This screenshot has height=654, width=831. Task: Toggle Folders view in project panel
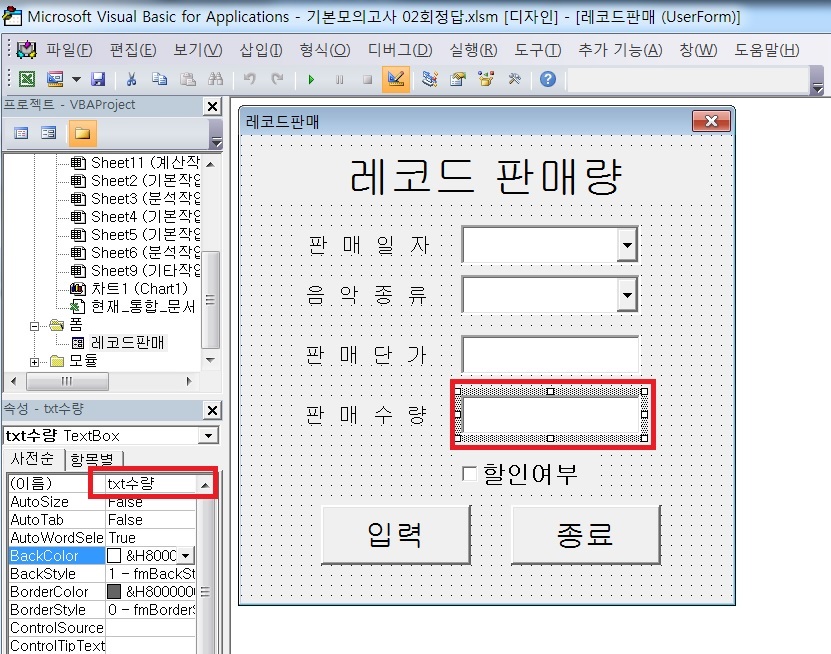coord(81,133)
